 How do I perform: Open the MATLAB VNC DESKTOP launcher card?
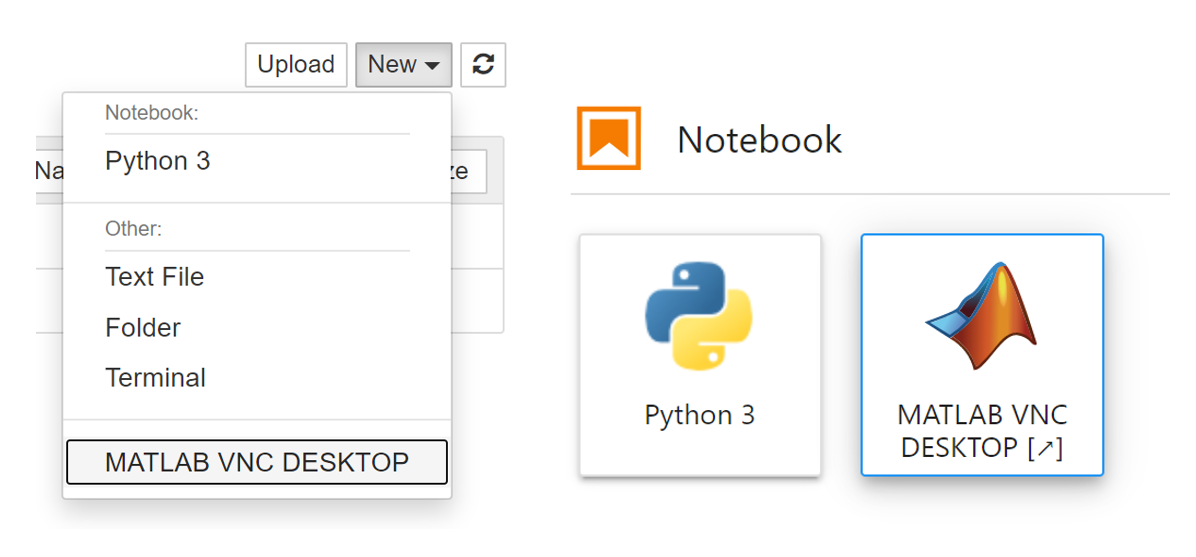tap(982, 355)
